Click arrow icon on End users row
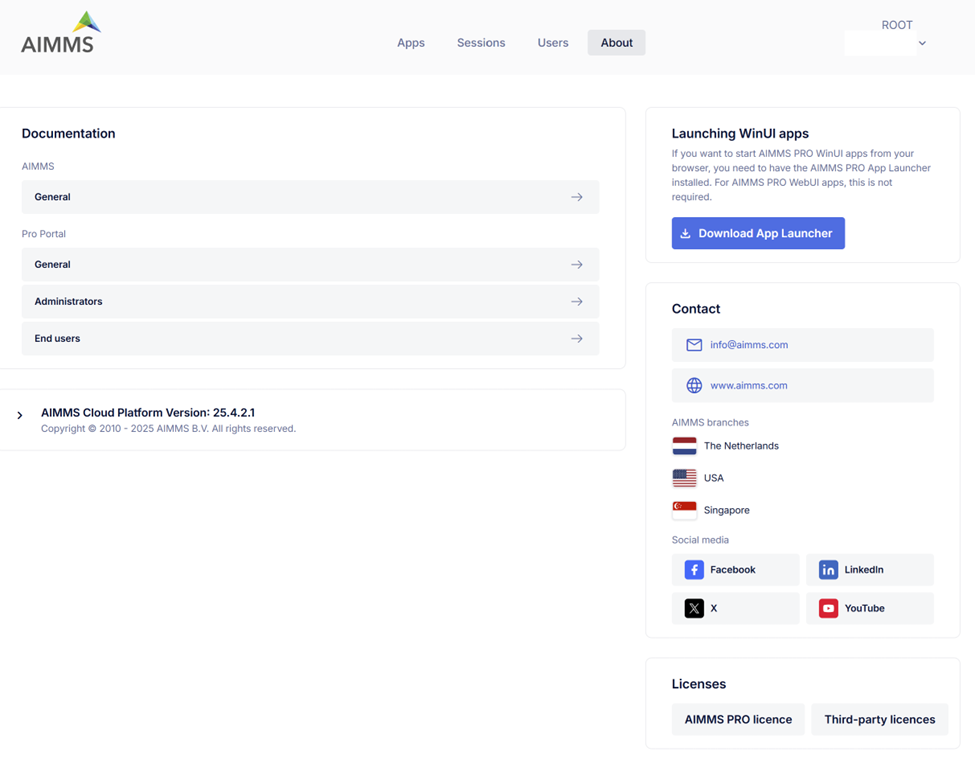The width and height of the screenshot is (975, 760). (577, 338)
